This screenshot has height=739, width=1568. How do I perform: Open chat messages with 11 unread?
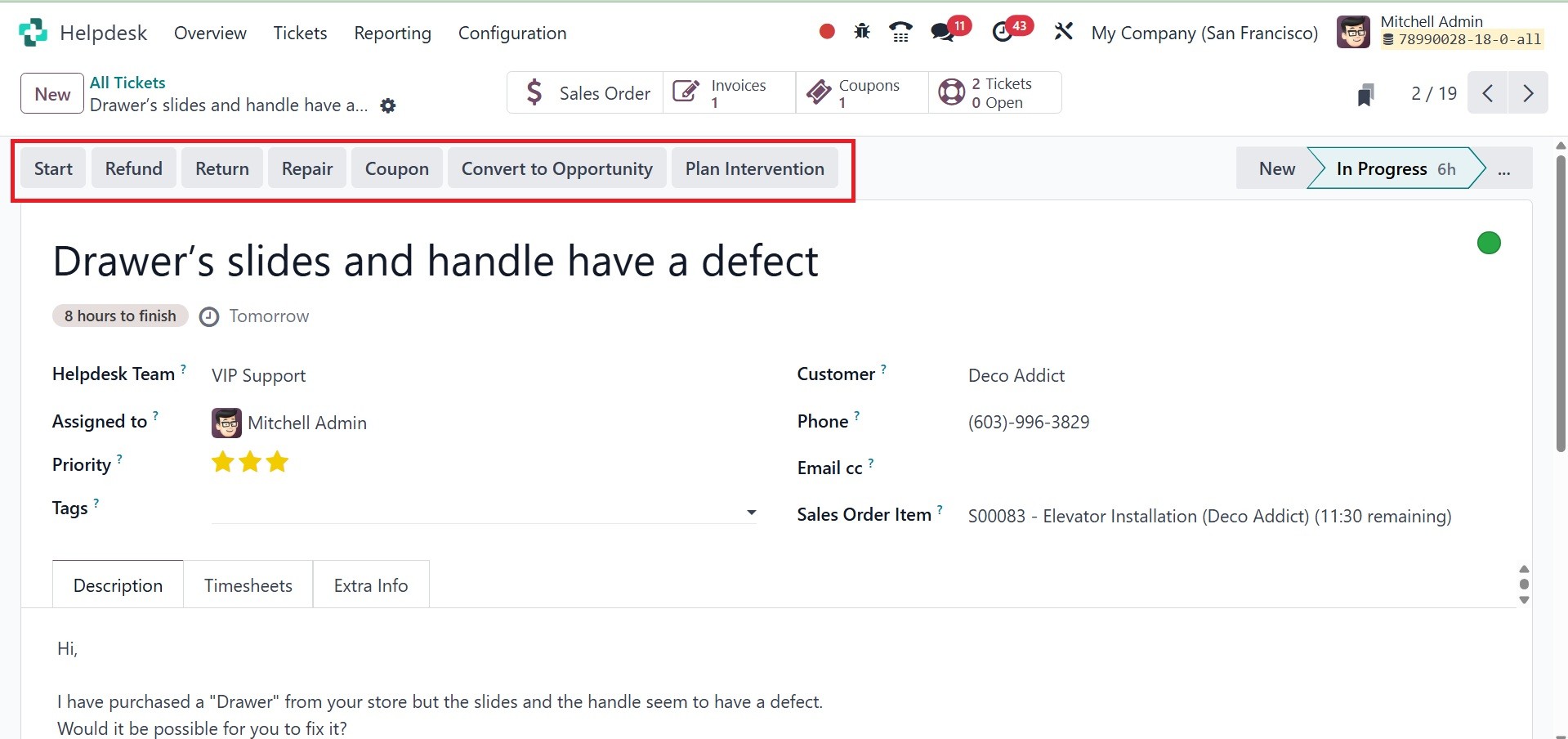coord(943,32)
